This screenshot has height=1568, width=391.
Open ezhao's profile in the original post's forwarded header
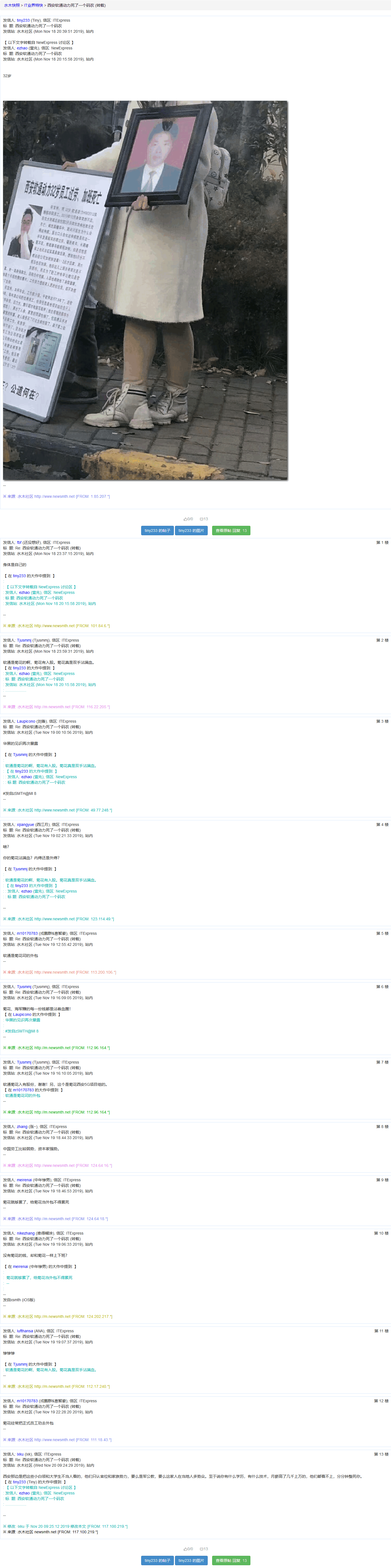click(22, 48)
